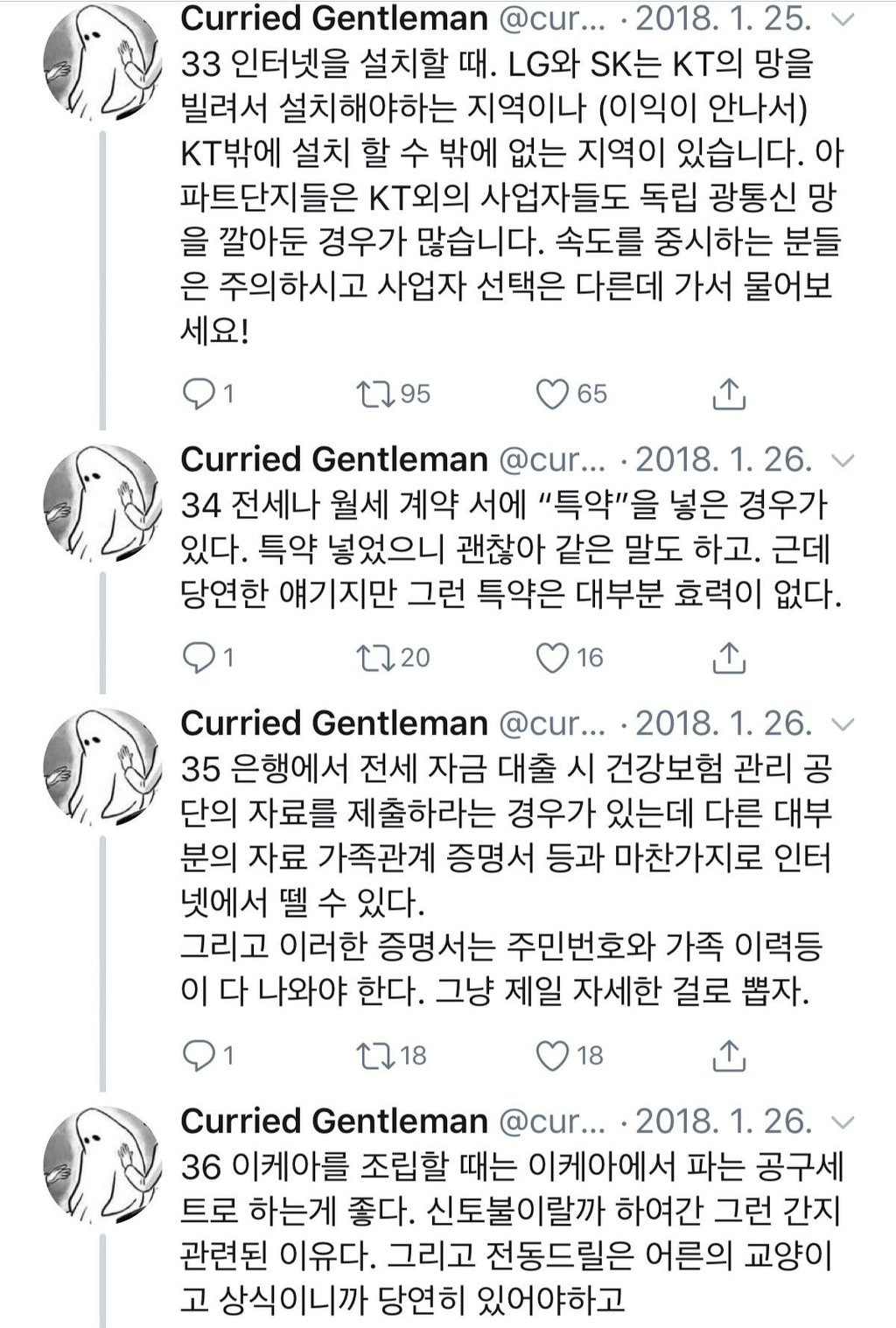
Task: Like tweet 34 with 16 likes
Action: [552, 658]
